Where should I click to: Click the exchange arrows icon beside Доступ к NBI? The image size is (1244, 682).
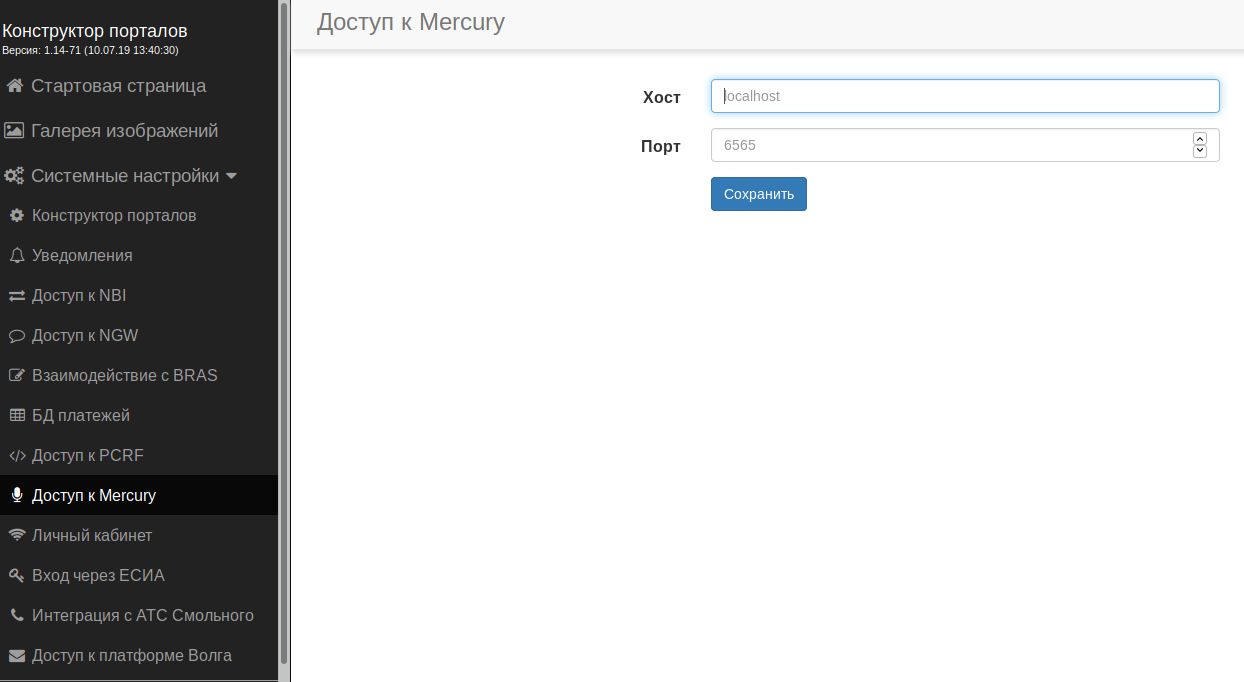coord(16,296)
